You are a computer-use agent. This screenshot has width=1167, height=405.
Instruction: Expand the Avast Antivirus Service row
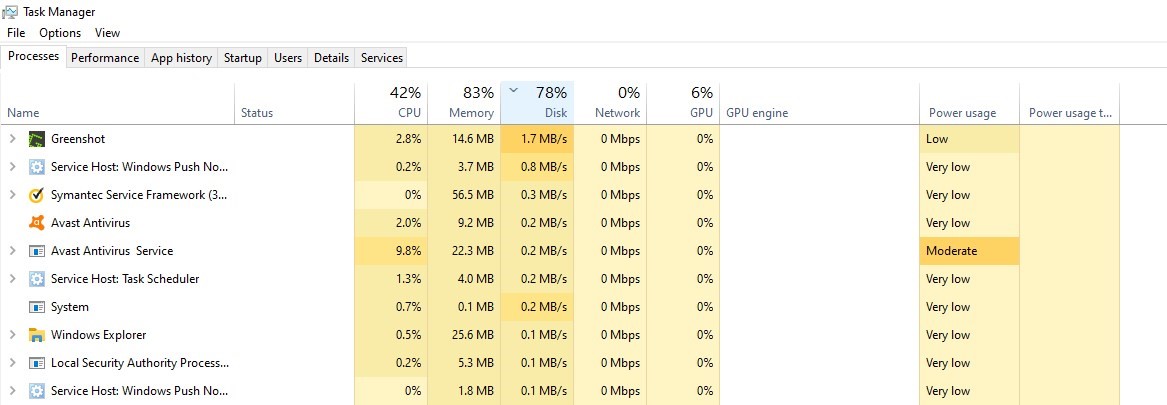(12, 251)
